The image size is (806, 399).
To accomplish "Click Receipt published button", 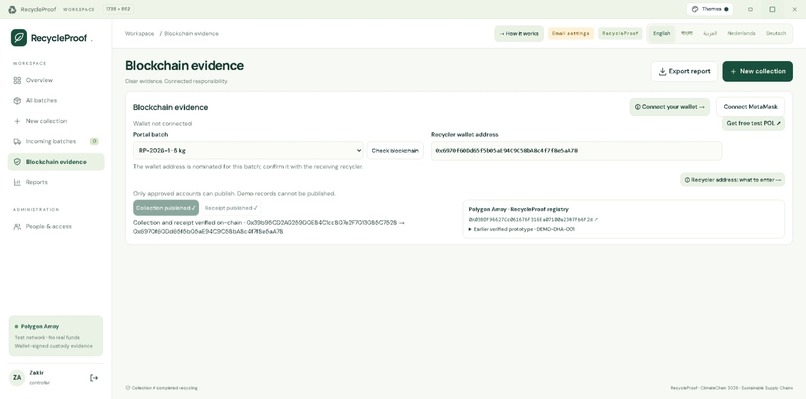I will (x=231, y=208).
